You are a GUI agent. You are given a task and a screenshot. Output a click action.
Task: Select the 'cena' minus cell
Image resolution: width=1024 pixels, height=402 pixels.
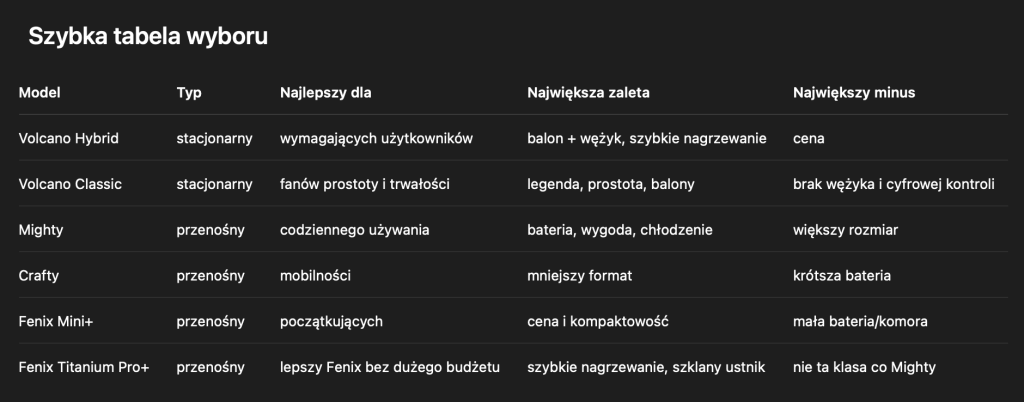click(x=808, y=138)
